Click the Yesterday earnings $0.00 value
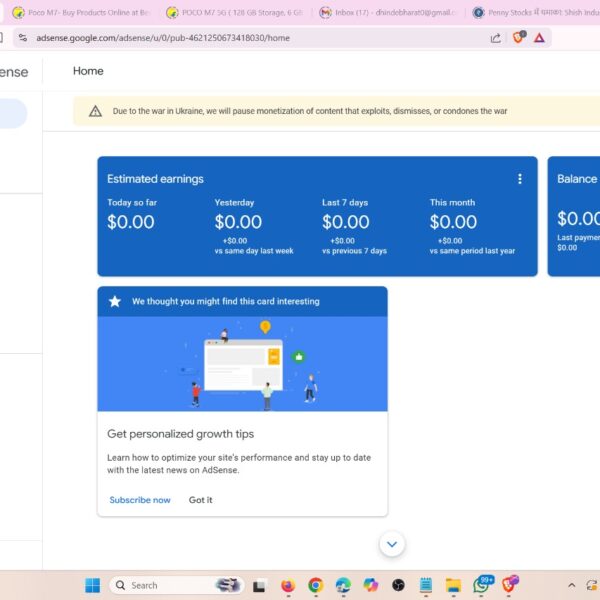Screen dimensions: 600x600 [x=238, y=222]
